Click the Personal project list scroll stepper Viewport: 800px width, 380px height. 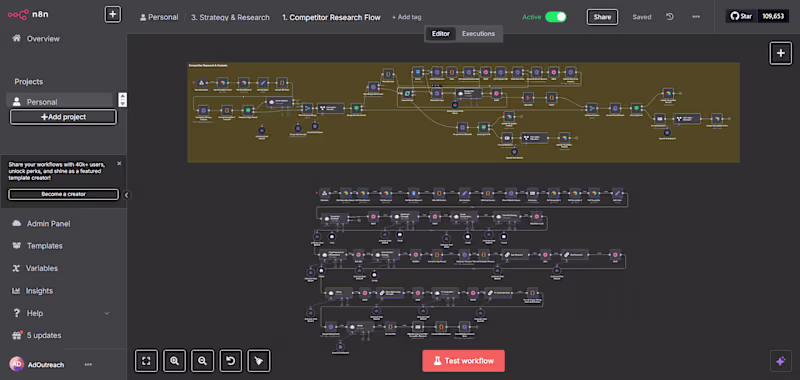point(122,99)
